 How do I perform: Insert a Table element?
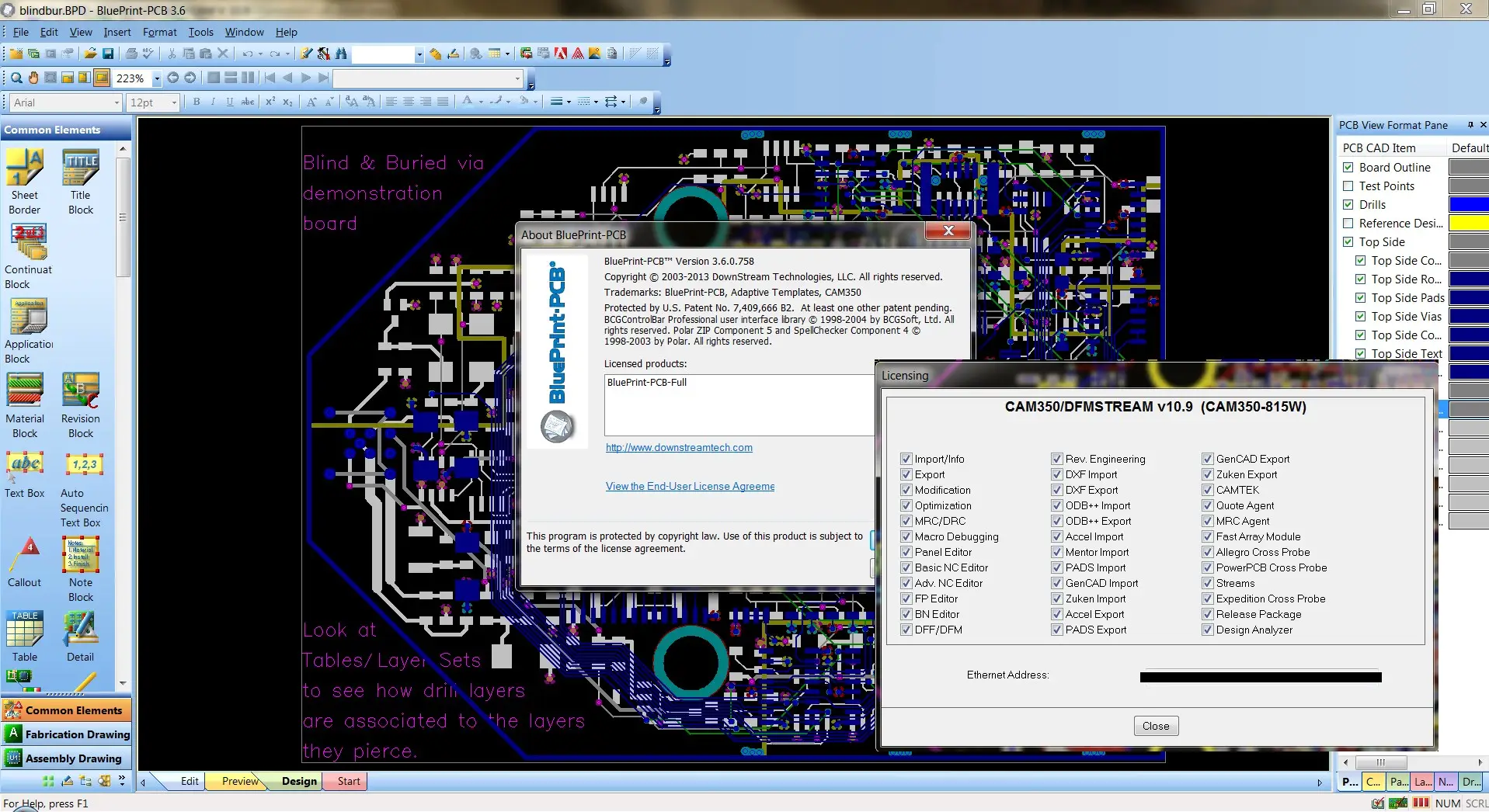pyautogui.click(x=25, y=637)
